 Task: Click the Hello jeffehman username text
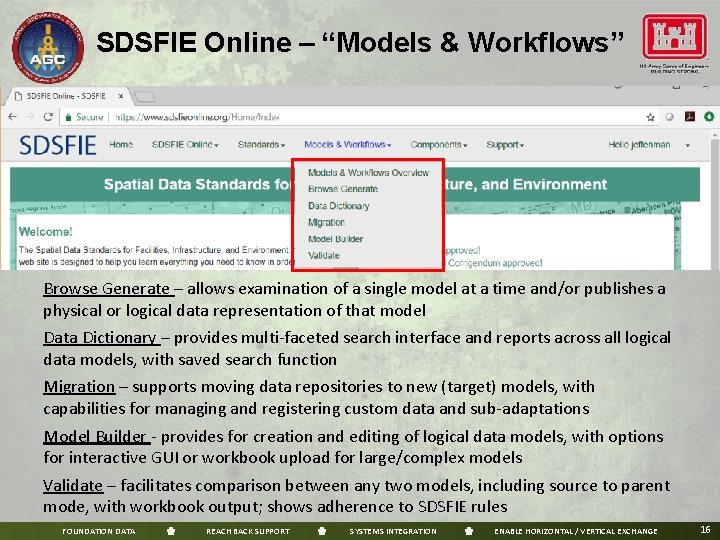click(639, 145)
